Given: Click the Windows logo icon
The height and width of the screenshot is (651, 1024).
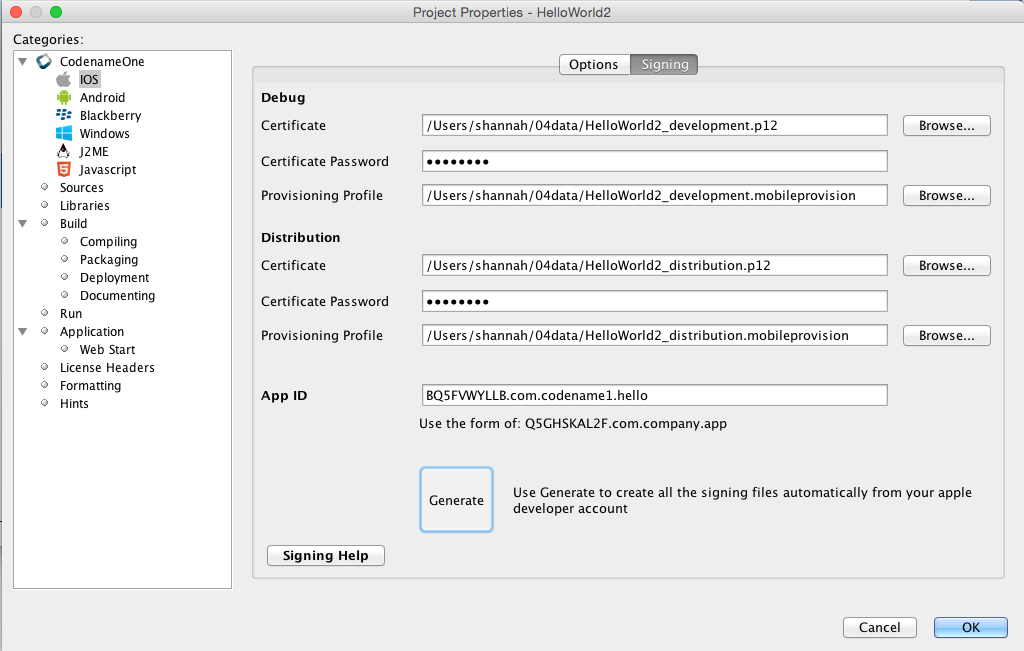Looking at the screenshot, I should (x=64, y=134).
